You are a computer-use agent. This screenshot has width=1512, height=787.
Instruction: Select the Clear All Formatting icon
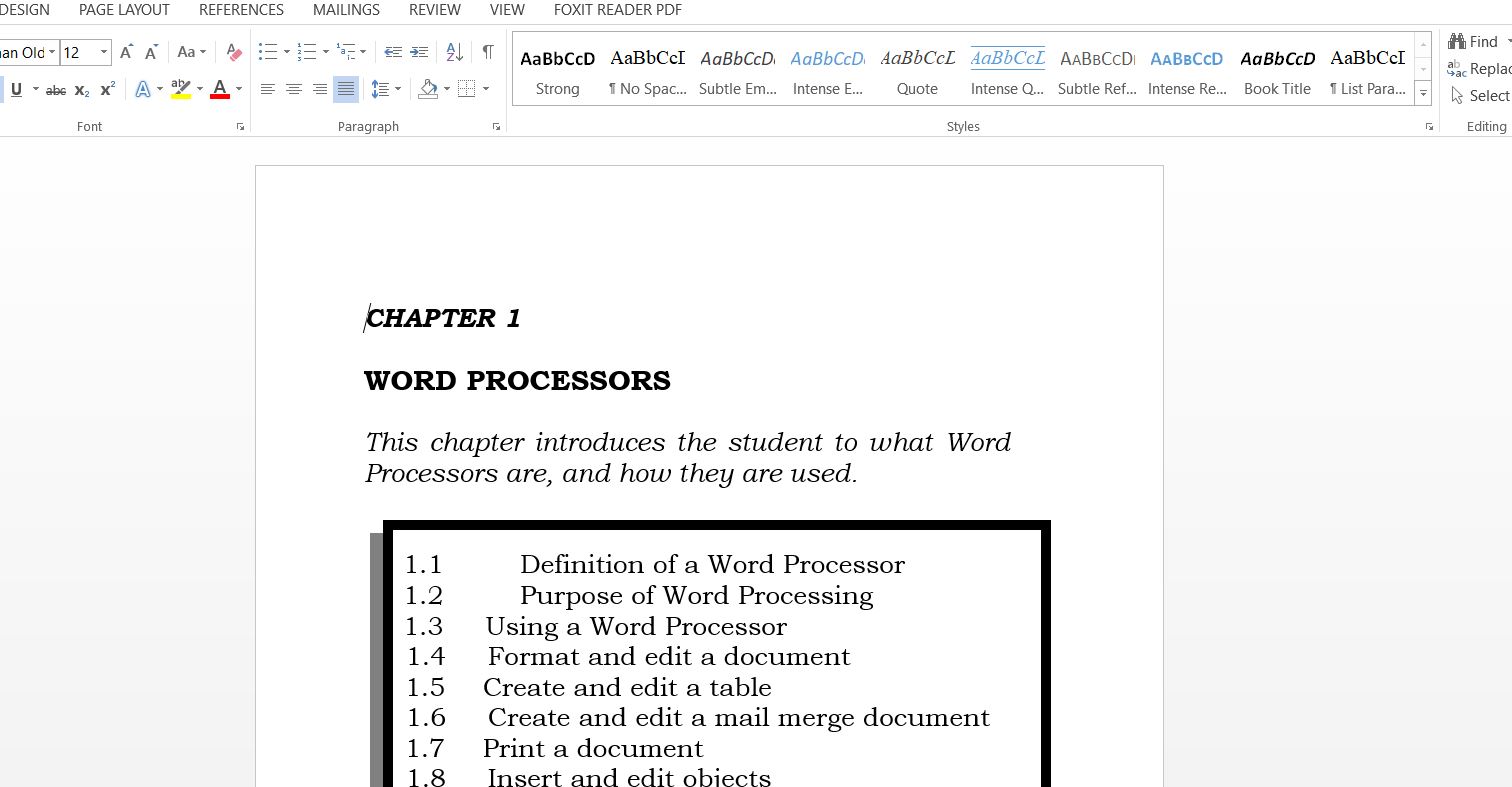233,52
